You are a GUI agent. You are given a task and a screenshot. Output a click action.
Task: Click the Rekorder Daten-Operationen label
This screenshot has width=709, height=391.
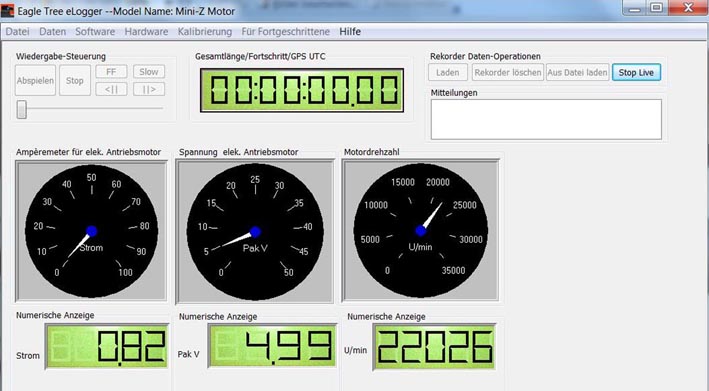click(x=485, y=57)
